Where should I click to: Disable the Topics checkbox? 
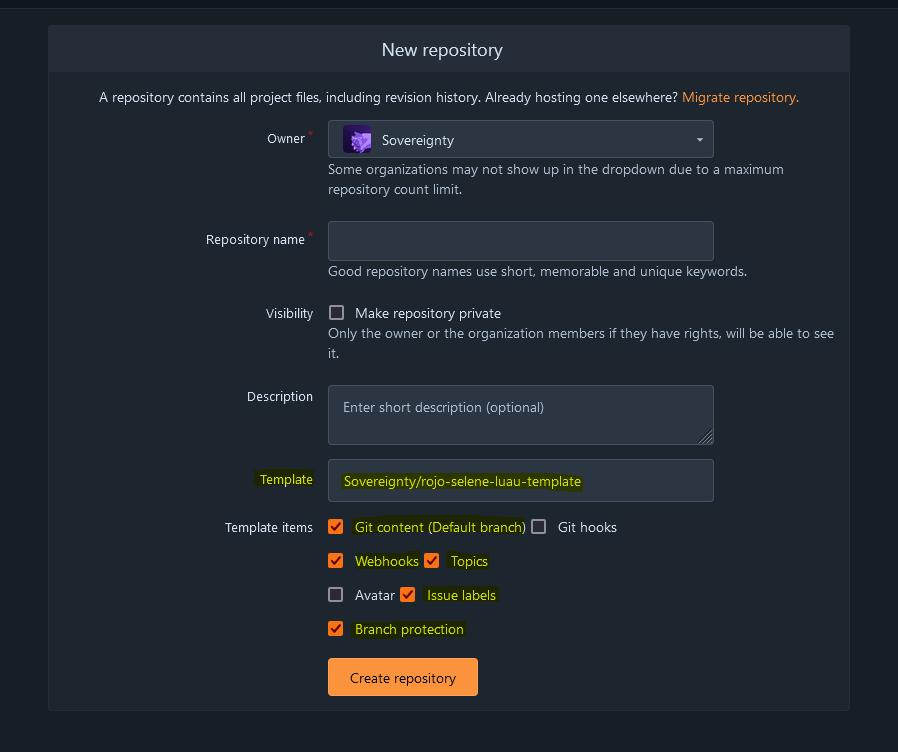tap(432, 561)
